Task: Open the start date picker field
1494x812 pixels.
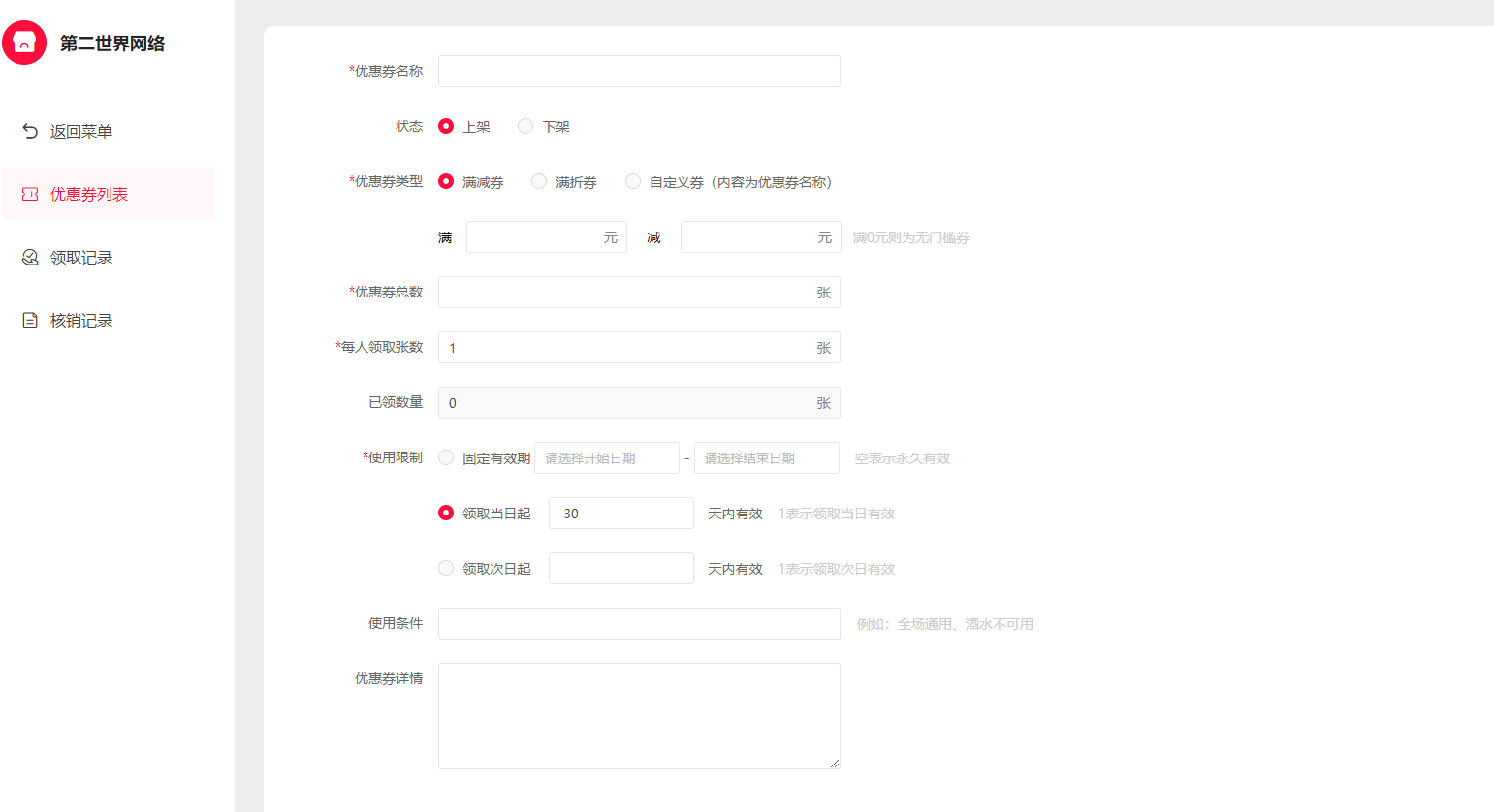Action: point(606,458)
